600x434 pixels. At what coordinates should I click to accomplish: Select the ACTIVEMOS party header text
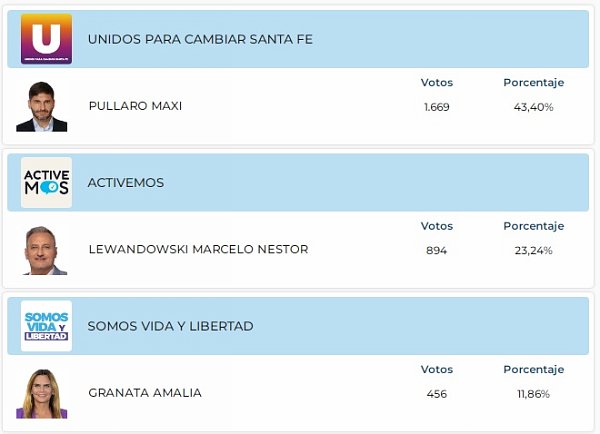126,183
